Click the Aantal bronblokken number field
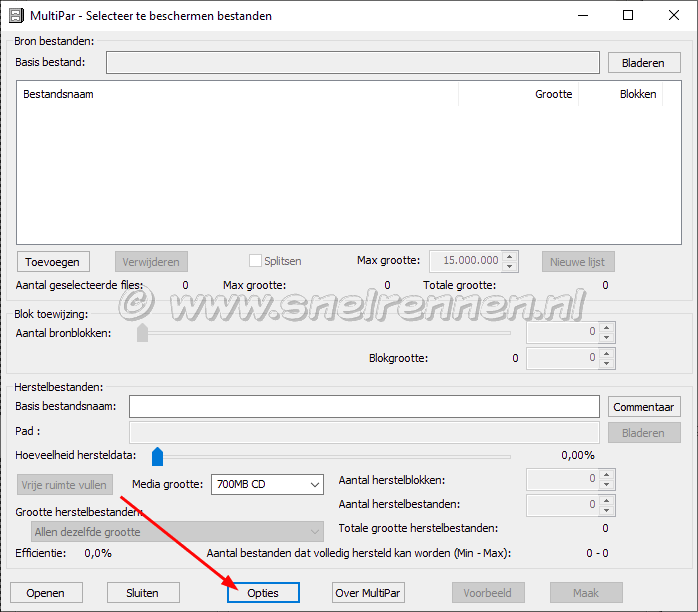This screenshot has height=612, width=698. (563, 332)
